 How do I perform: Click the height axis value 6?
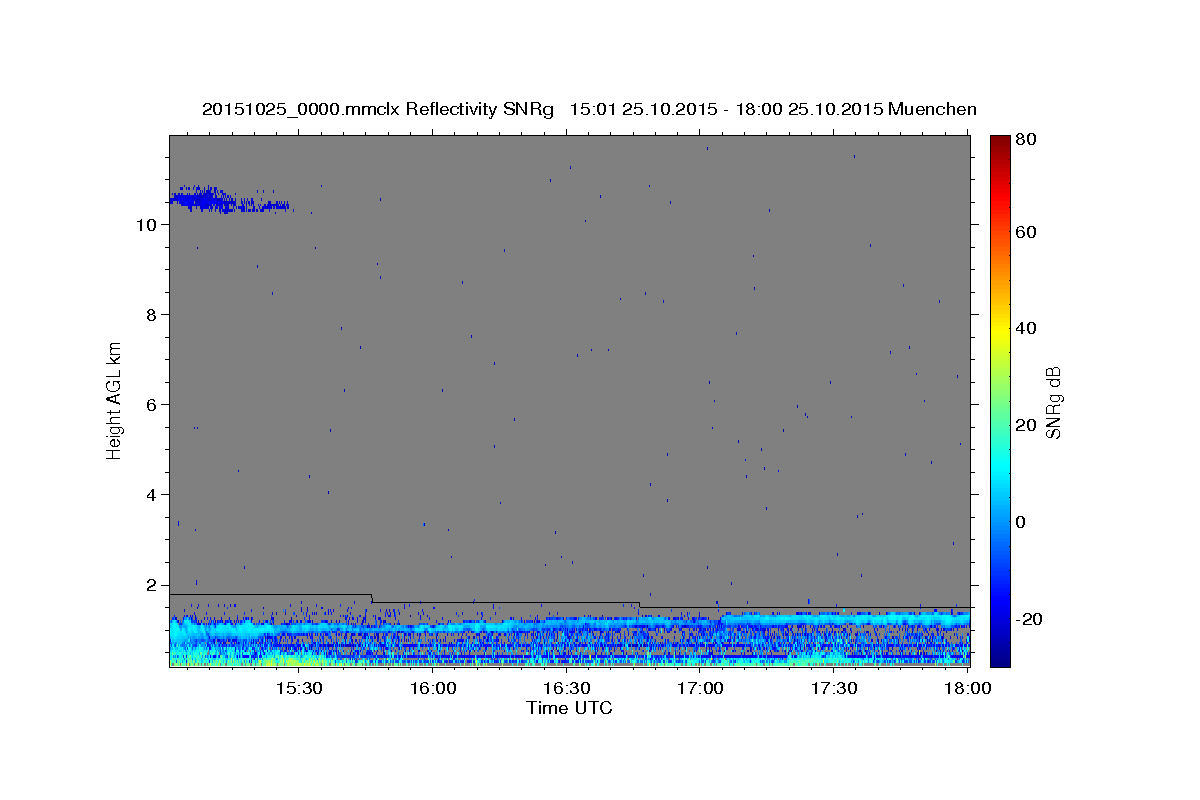pyautogui.click(x=153, y=405)
